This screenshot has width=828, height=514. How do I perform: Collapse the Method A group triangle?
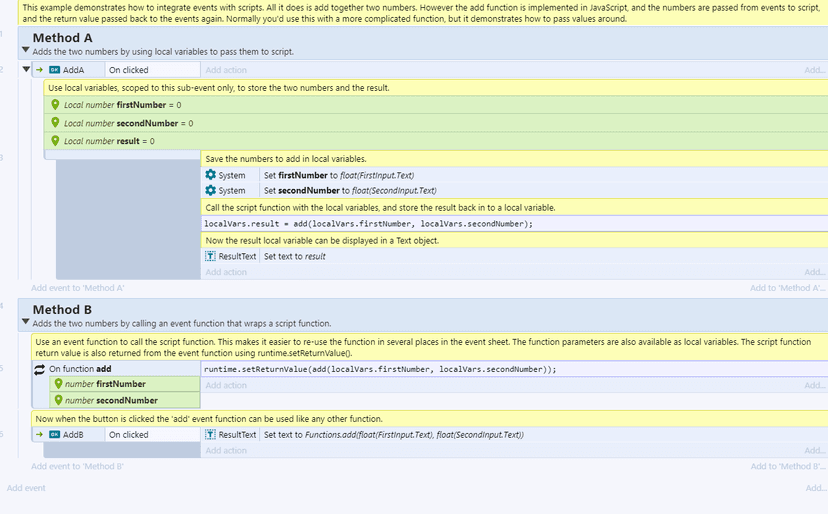(x=25, y=50)
